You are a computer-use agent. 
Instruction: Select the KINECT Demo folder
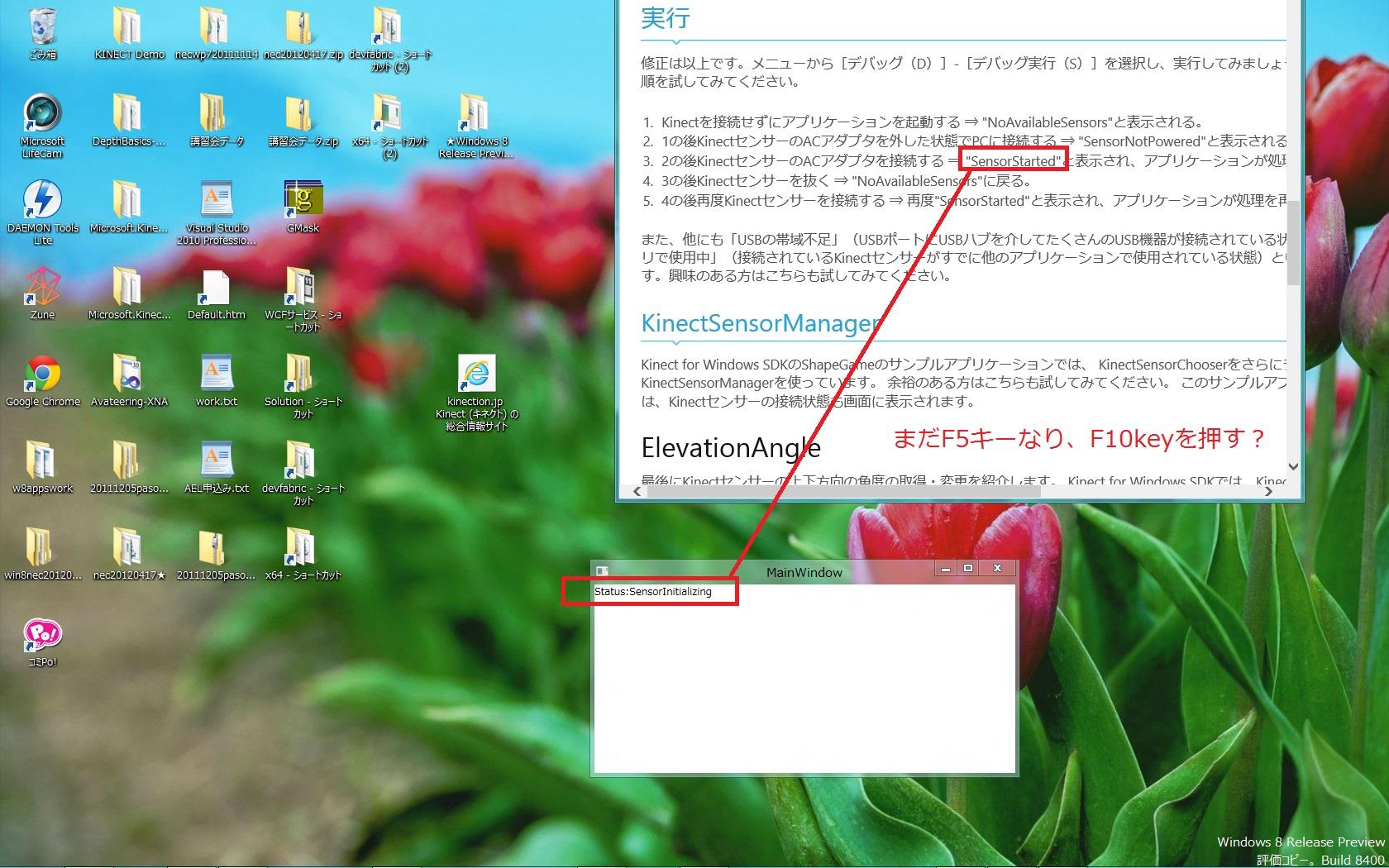[129, 34]
